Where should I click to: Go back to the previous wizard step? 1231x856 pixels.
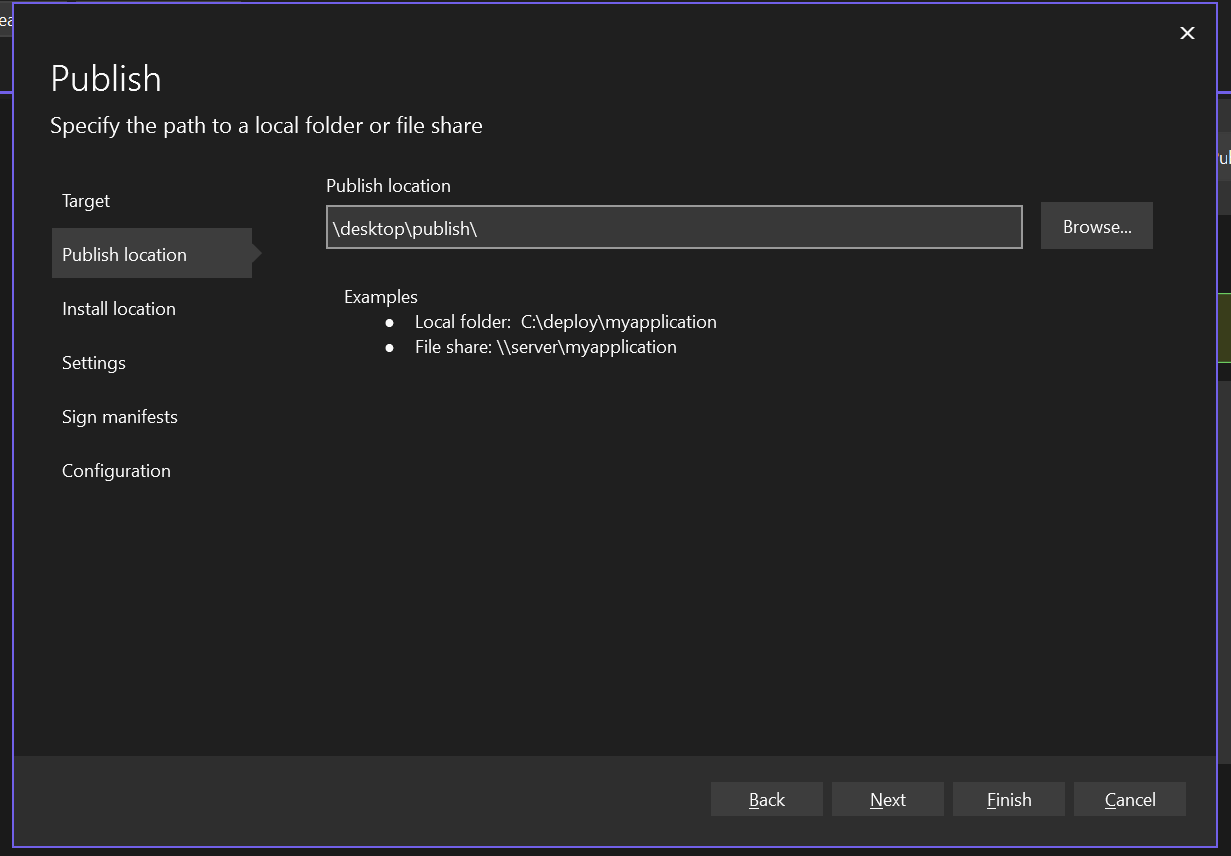pos(766,799)
